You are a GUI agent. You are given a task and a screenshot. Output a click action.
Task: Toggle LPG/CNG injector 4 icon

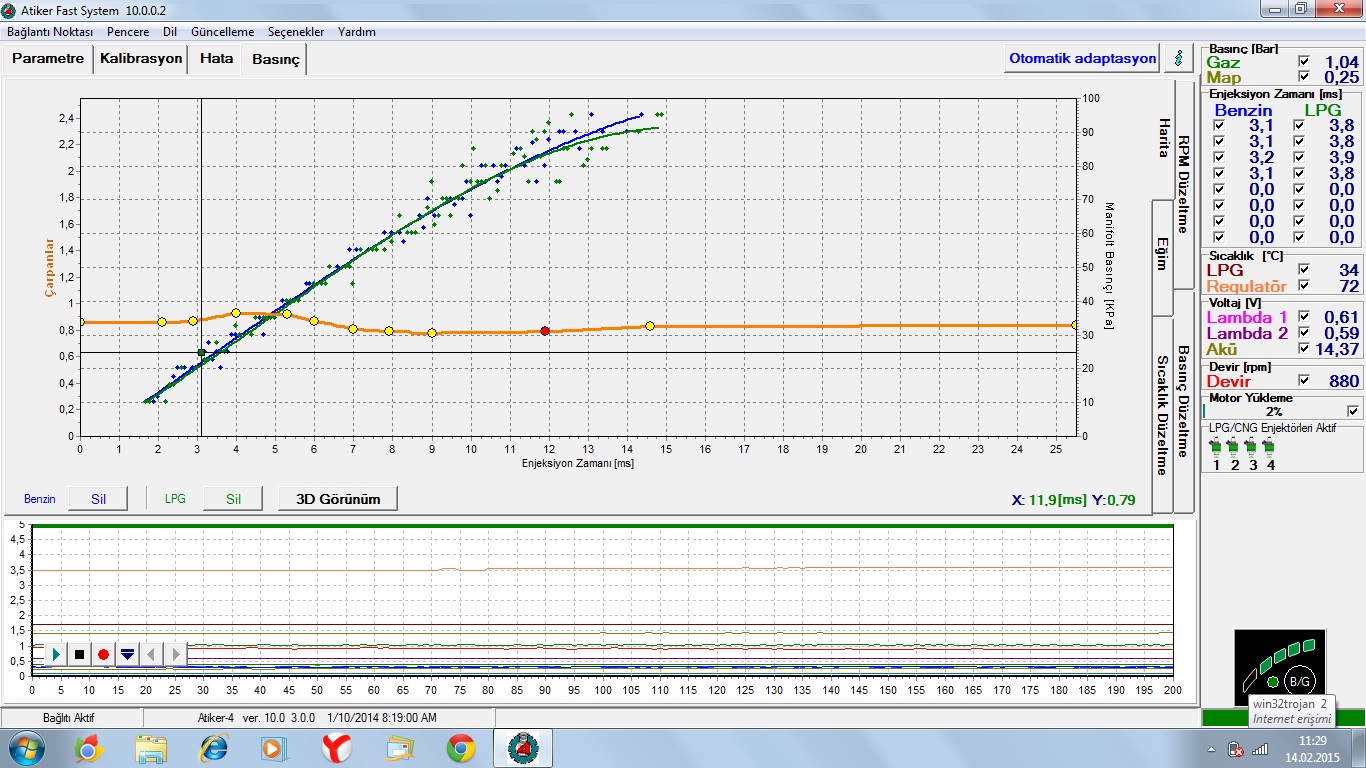(x=1270, y=446)
